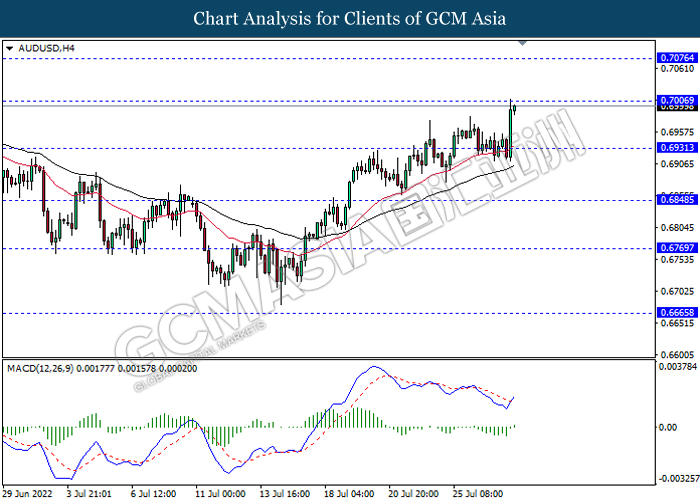Click the 25 Jul 08:00 time label
Screen dimensions: 700x500
[478, 494]
